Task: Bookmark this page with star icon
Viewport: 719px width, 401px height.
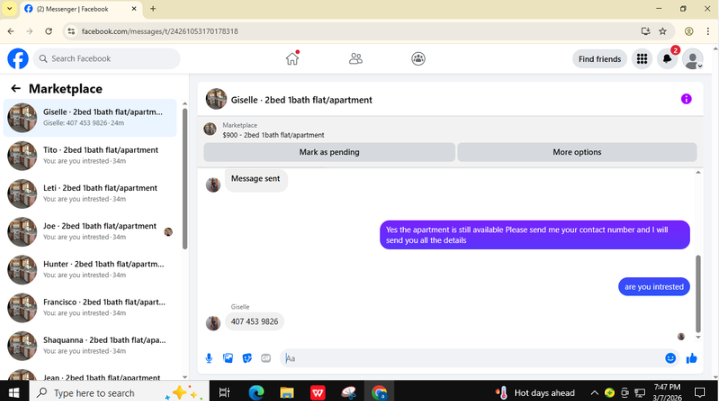Action: pos(663,31)
